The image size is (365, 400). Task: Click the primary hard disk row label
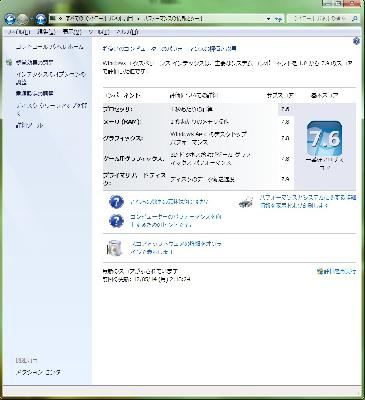pyautogui.click(x=135, y=179)
